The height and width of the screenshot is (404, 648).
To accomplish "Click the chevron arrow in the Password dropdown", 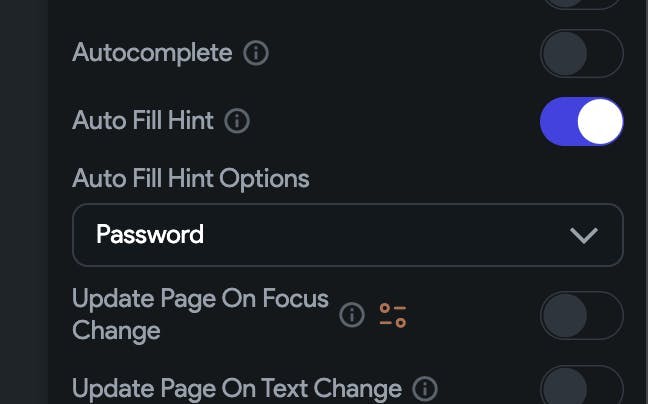I will click(x=583, y=235).
